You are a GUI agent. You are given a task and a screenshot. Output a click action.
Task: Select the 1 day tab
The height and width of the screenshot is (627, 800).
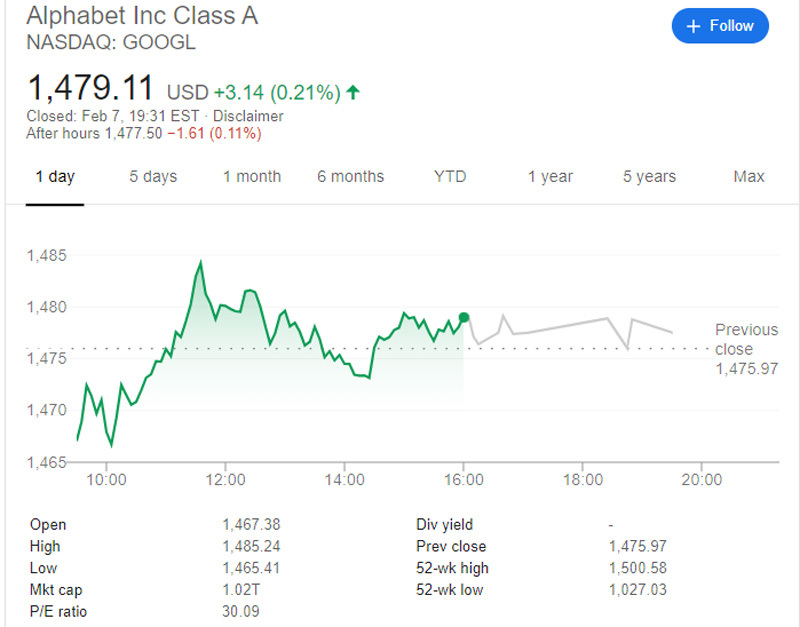55,177
